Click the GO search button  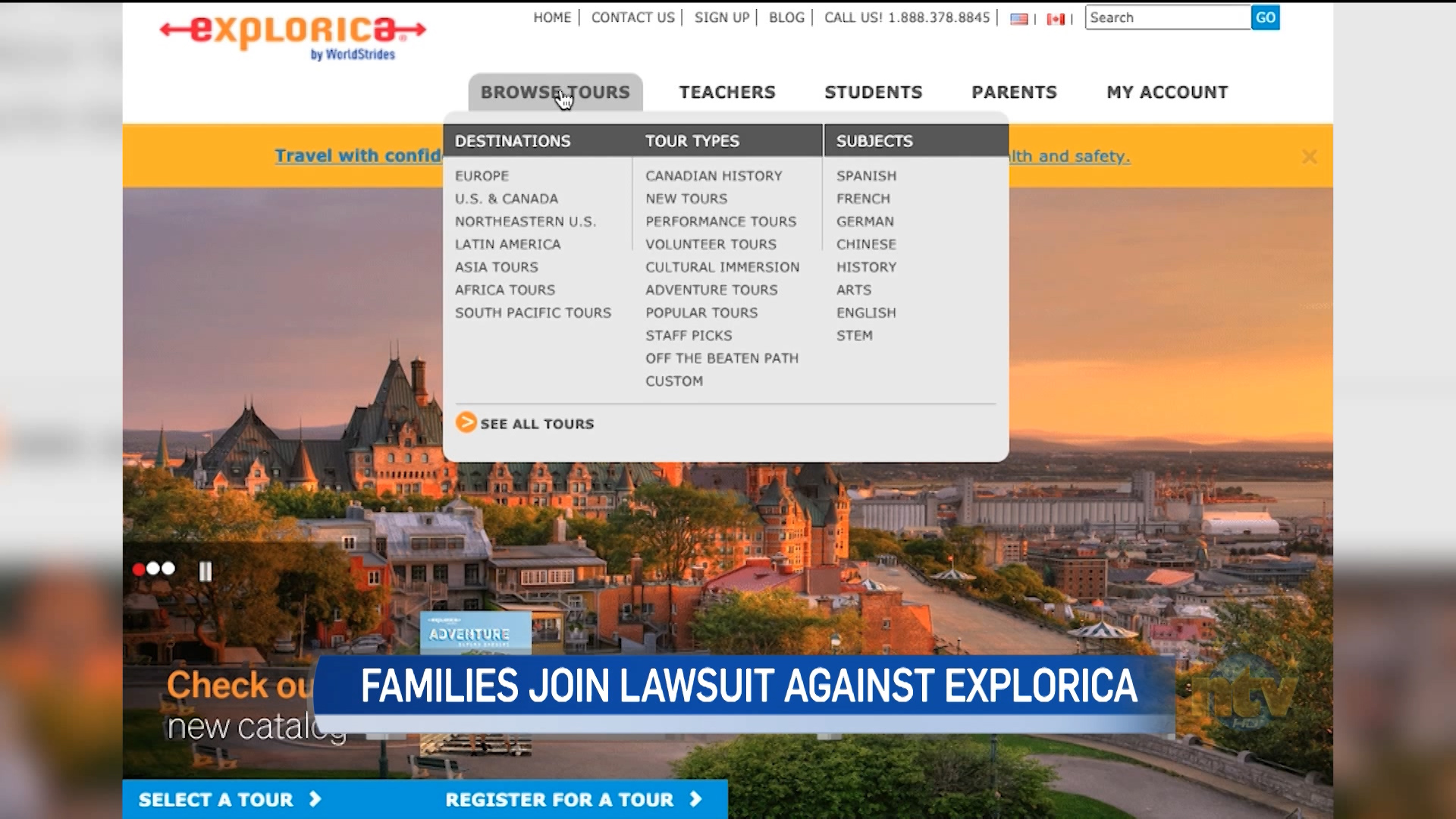(x=1266, y=17)
